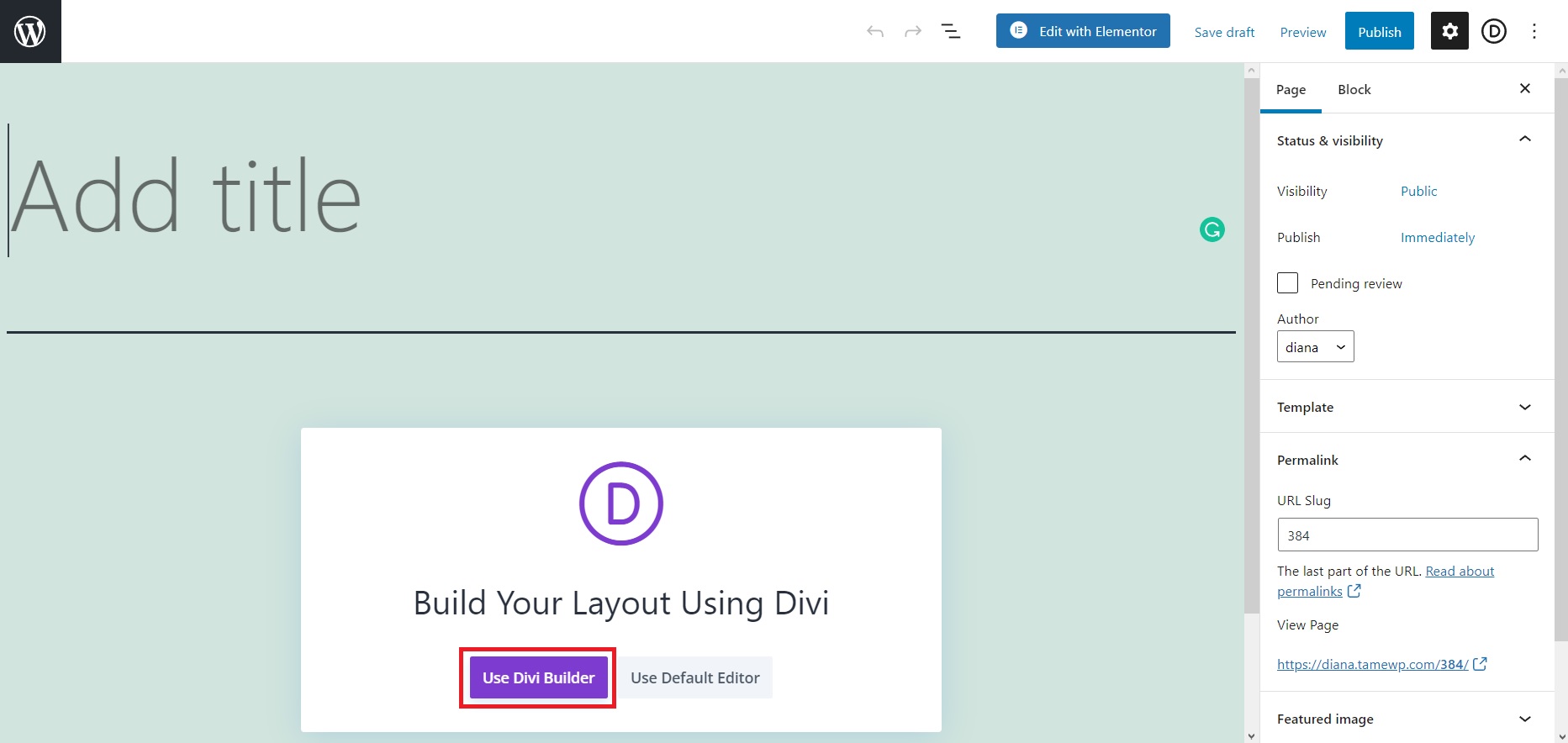The width and height of the screenshot is (1568, 743).
Task: Focus the URL Slug field
Action: [x=1407, y=535]
